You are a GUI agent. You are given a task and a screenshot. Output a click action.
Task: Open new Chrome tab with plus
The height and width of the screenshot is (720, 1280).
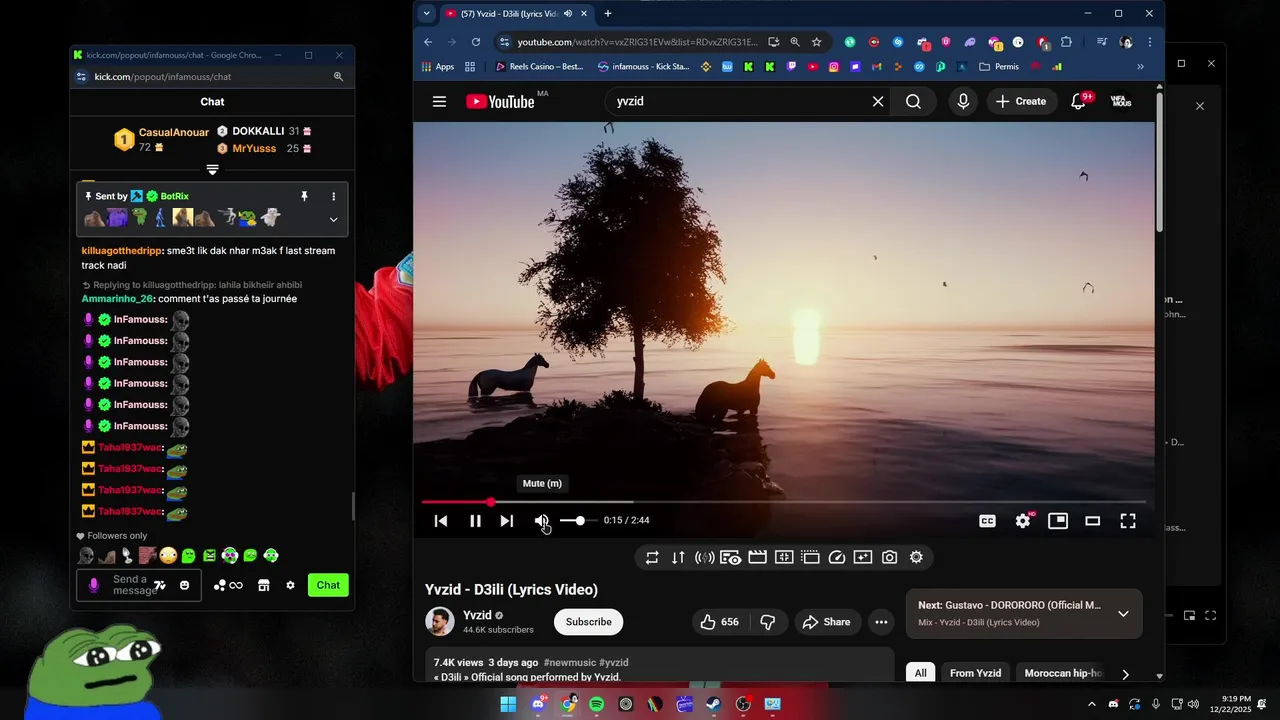[607, 13]
